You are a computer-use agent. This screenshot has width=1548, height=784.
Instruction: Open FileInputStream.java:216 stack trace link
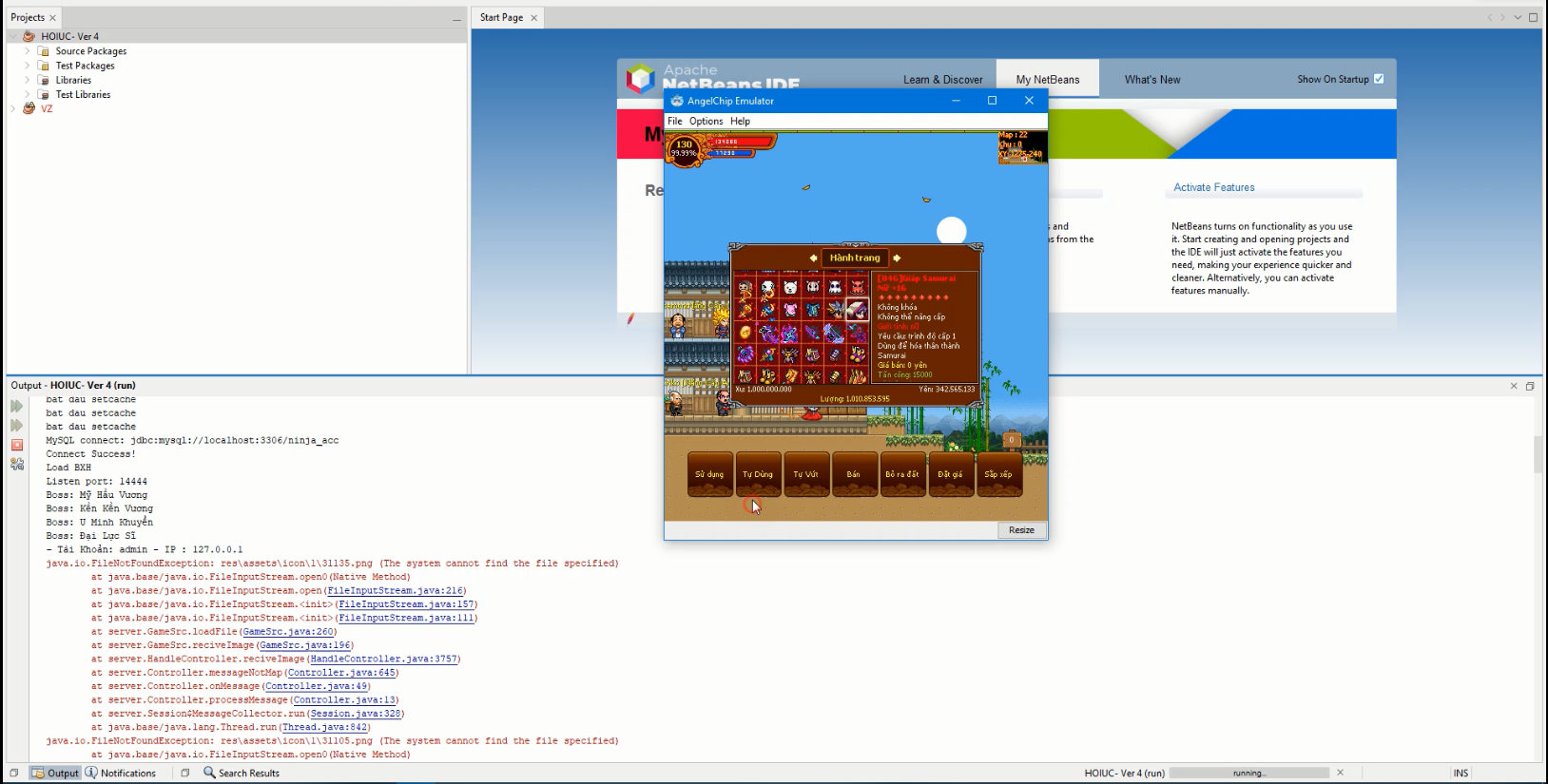click(395, 591)
